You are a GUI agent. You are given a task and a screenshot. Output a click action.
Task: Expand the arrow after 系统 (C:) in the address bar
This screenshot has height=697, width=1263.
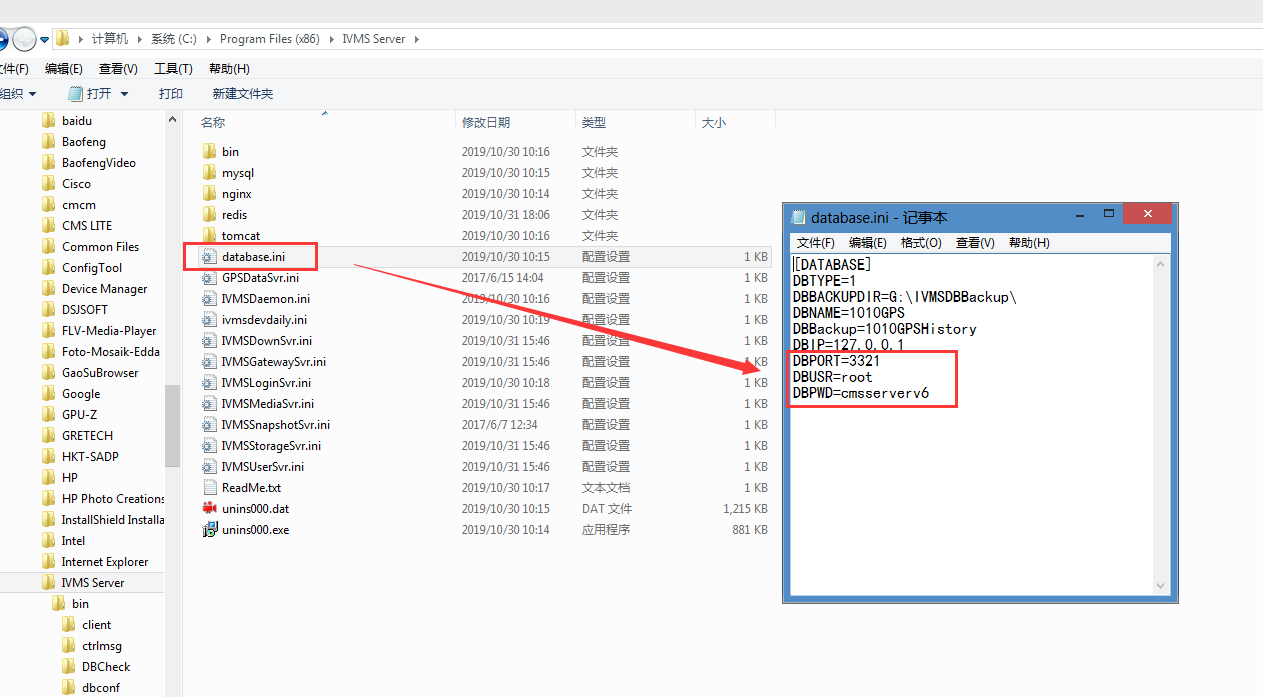click(x=209, y=39)
